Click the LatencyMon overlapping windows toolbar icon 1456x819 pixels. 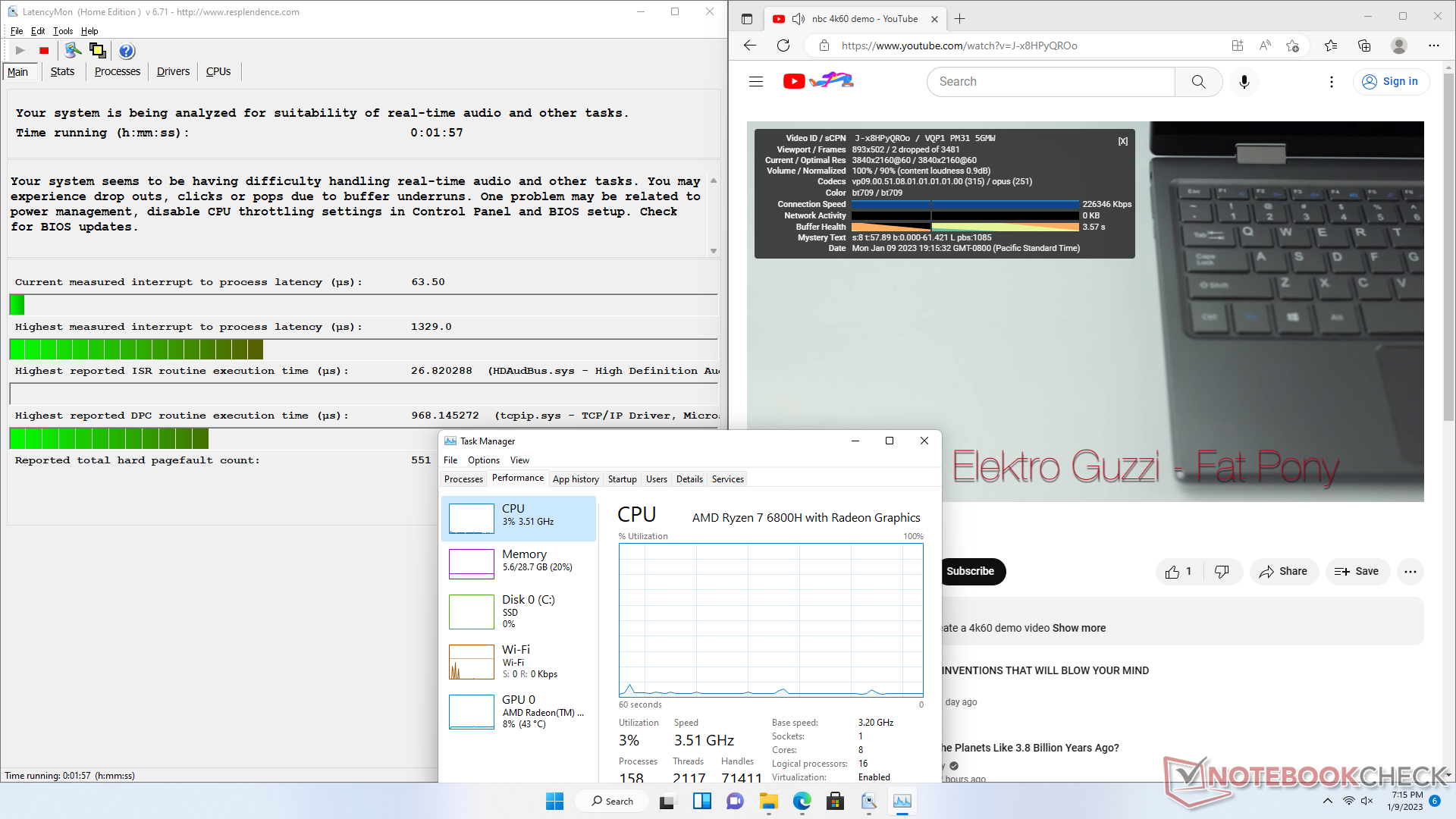(98, 51)
